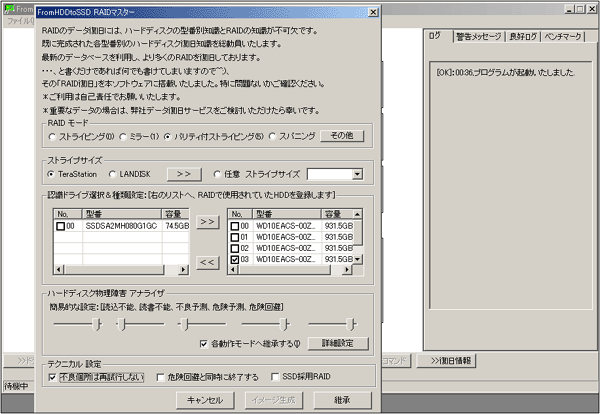
Task: Select ストライピング(0) RAID mode radio
Action: click(x=52, y=137)
